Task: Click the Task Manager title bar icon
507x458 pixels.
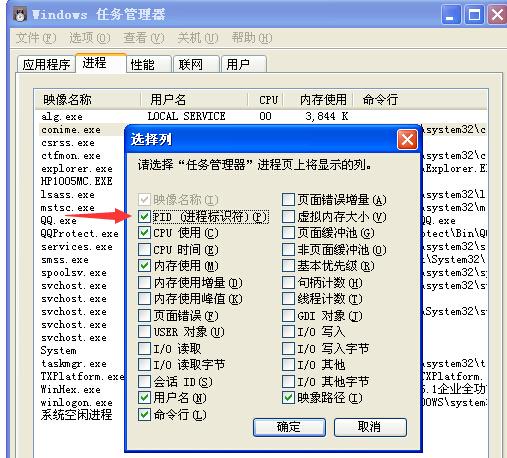Action: (20, 14)
